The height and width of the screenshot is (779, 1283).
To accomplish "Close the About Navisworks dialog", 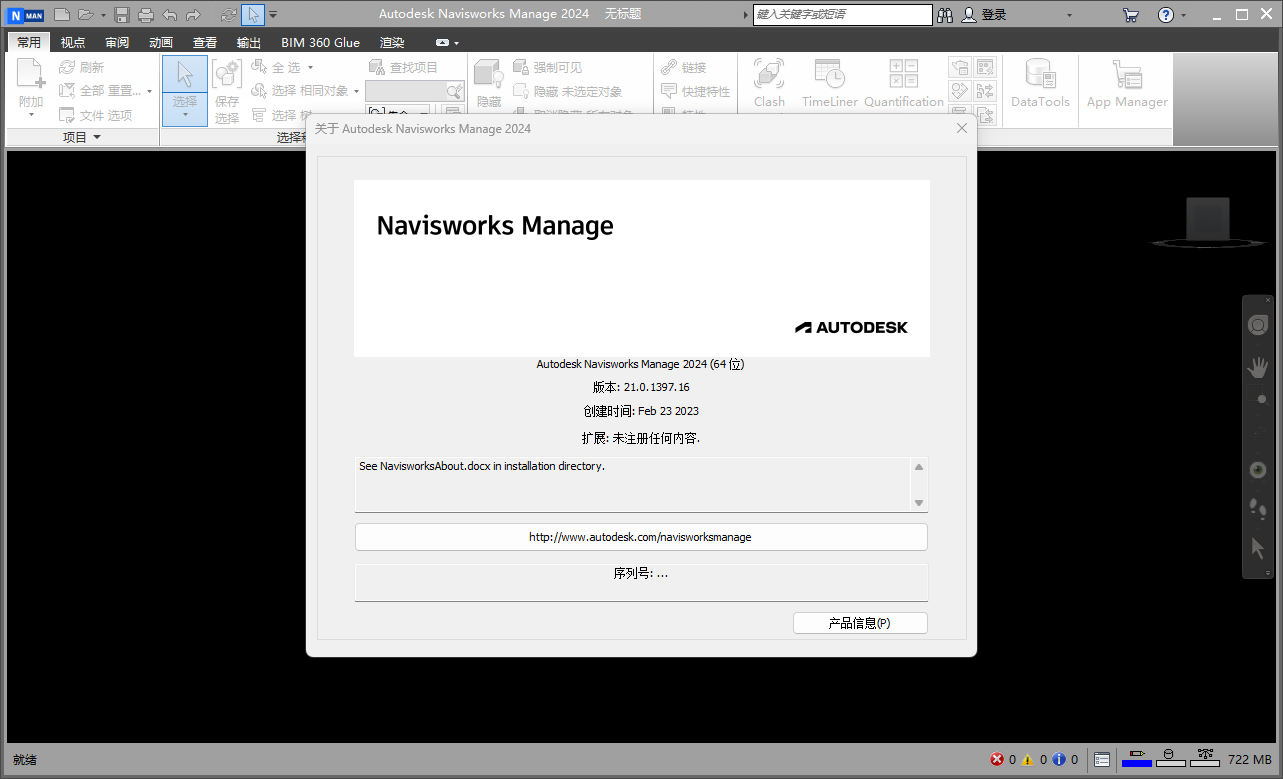I will click(x=962, y=128).
